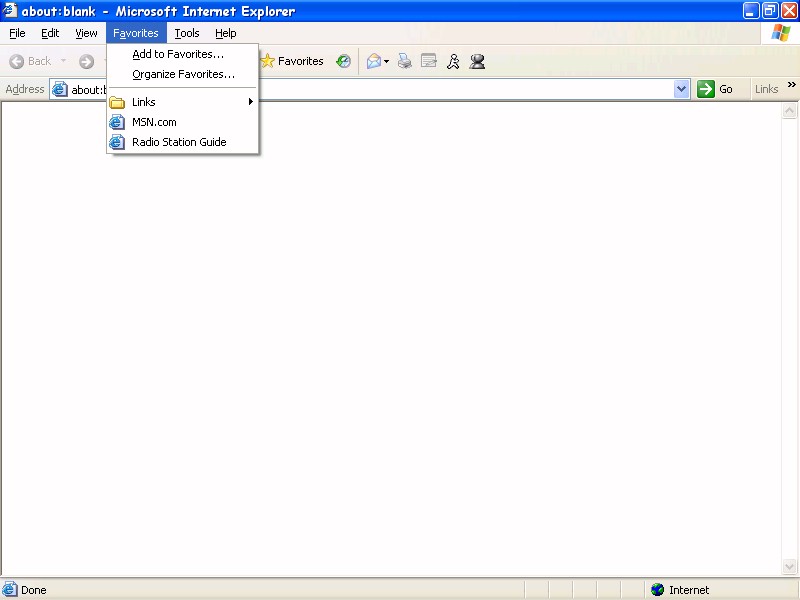Click the IE title bar icon
800x600 pixels.
pyautogui.click(x=9, y=10)
